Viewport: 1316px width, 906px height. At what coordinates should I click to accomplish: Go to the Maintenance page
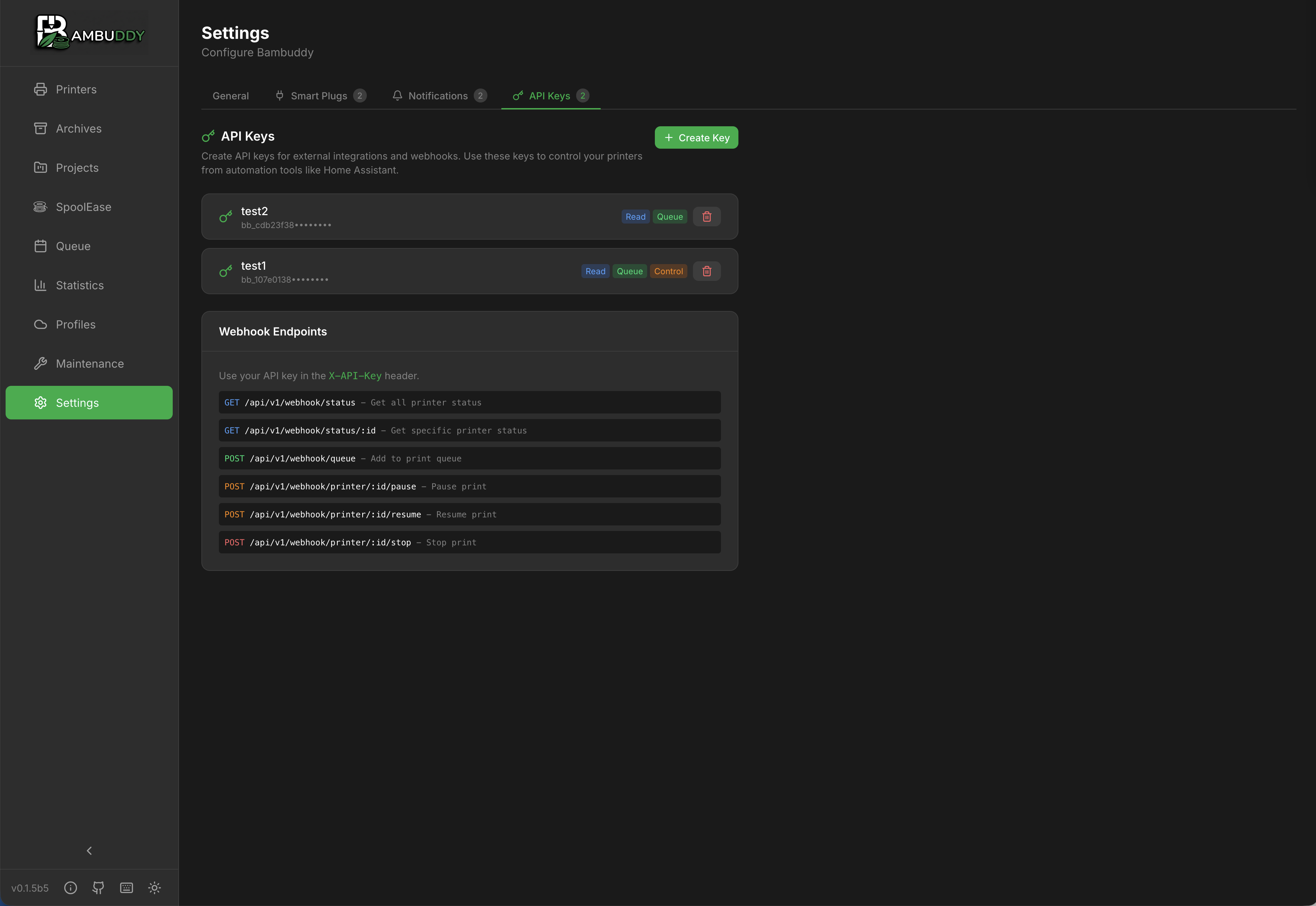(89, 363)
